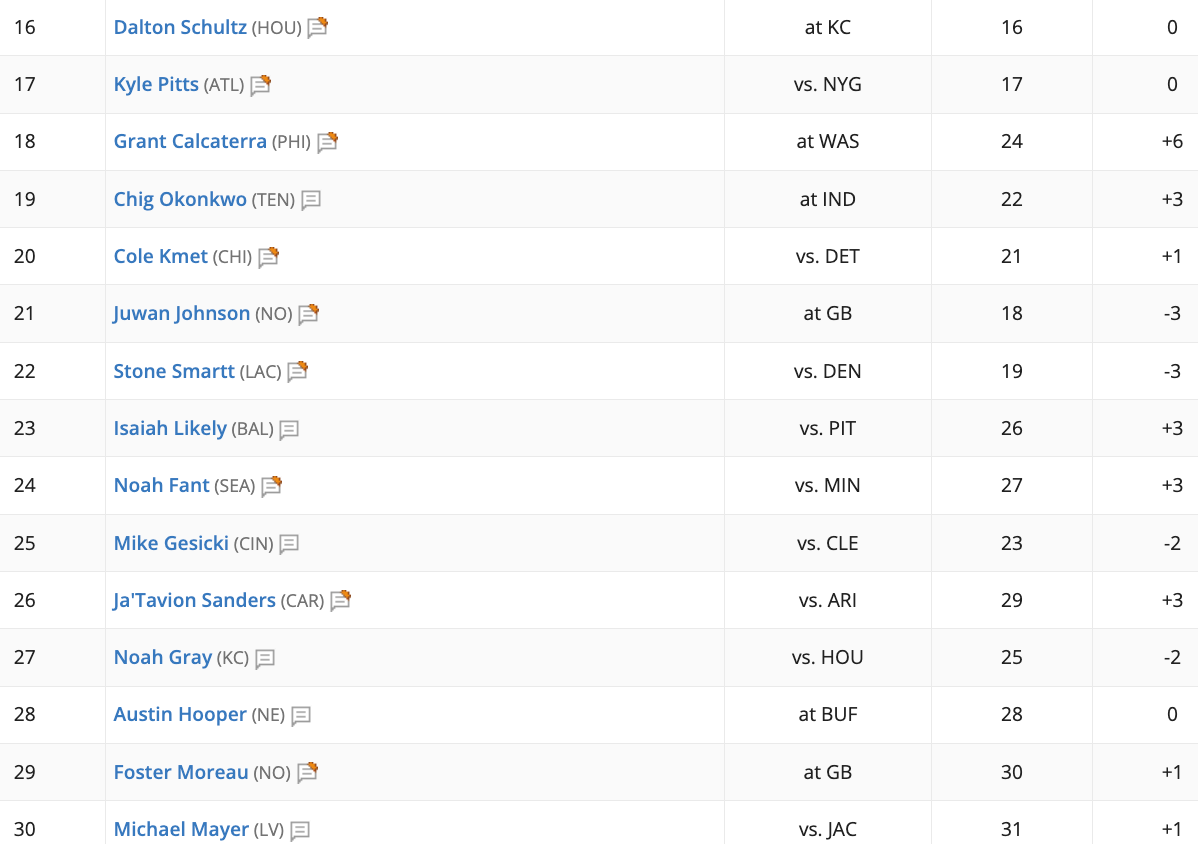Open note icon for Noah Gray
Screen dimensions: 1198x844
(x=264, y=658)
